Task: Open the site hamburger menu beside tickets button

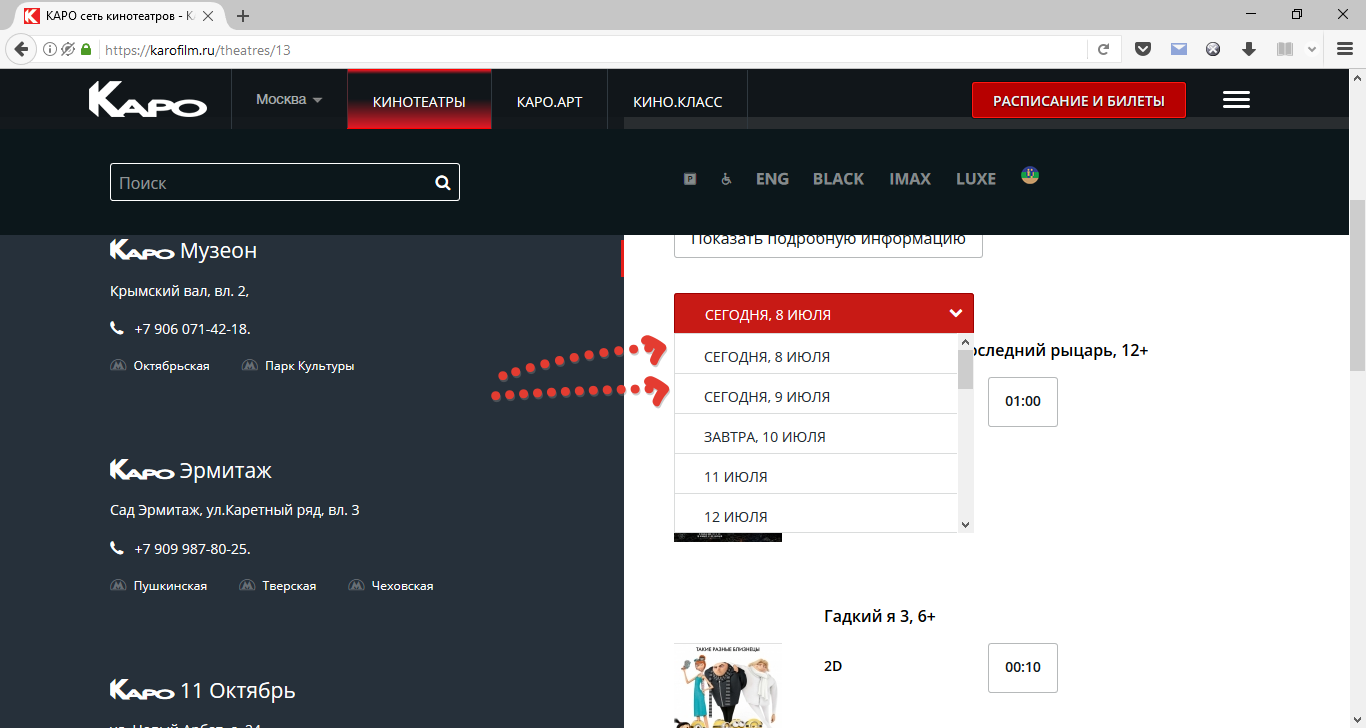Action: pyautogui.click(x=1236, y=100)
